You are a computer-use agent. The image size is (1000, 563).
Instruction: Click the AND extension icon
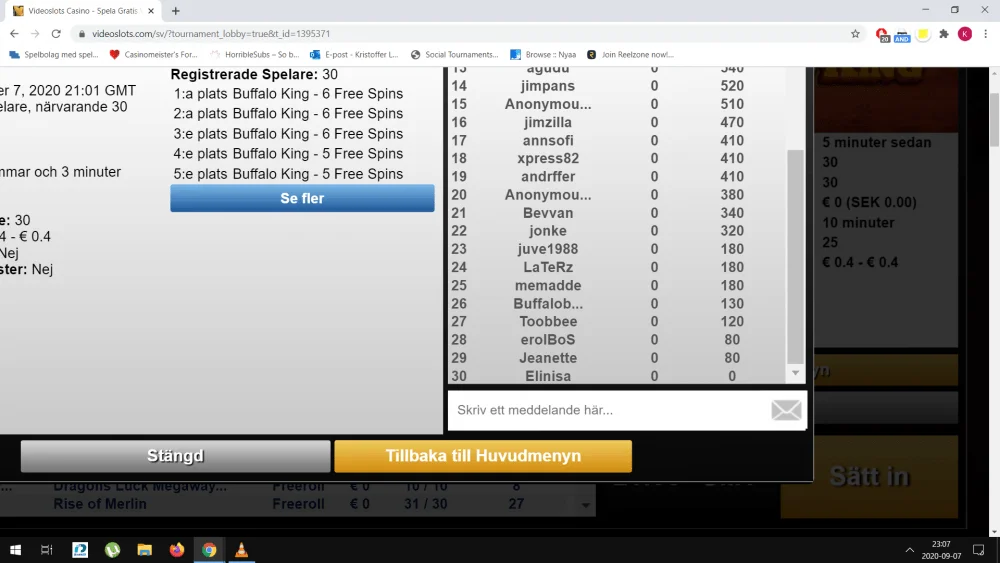[902, 35]
